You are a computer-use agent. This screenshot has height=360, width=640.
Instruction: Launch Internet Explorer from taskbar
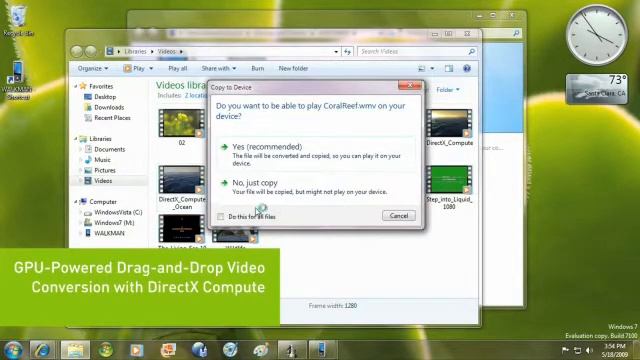[42, 350]
